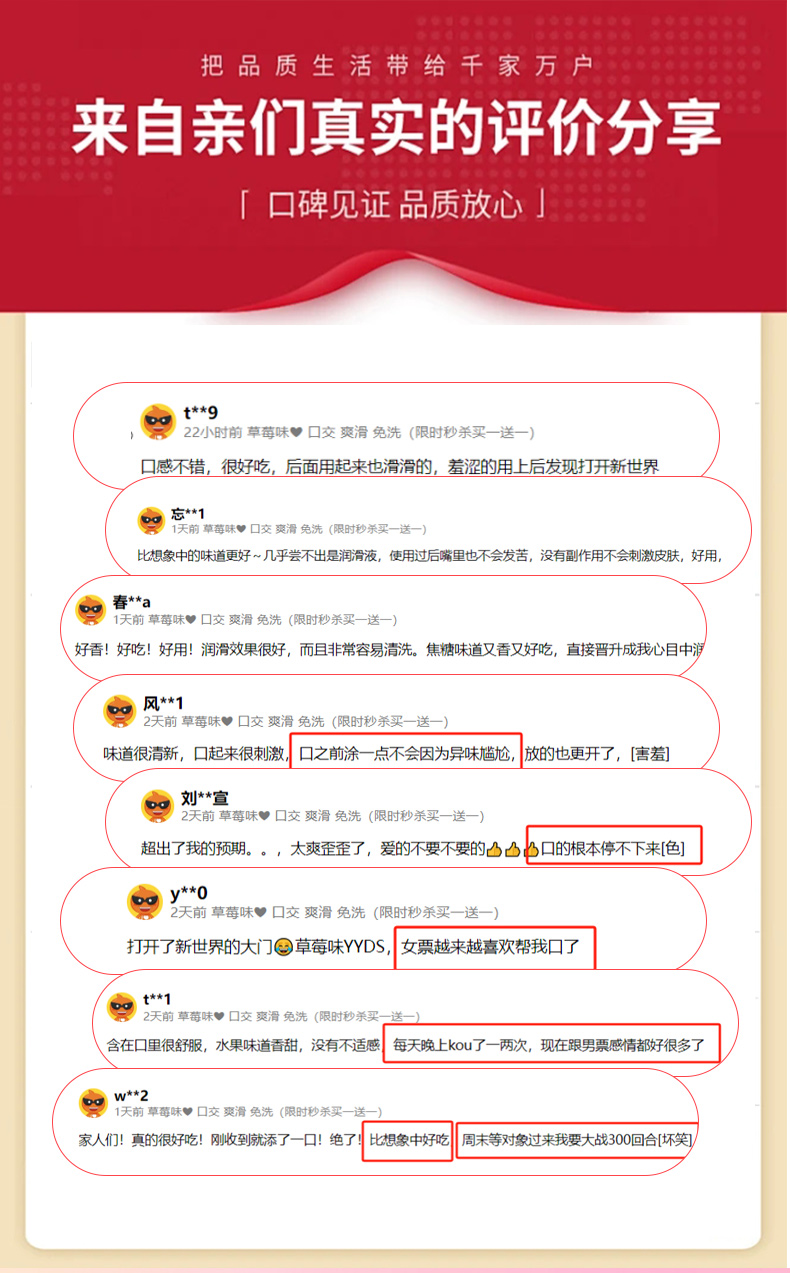Tap the avatar next to t**1
790x1273 pixels.
point(122,1007)
